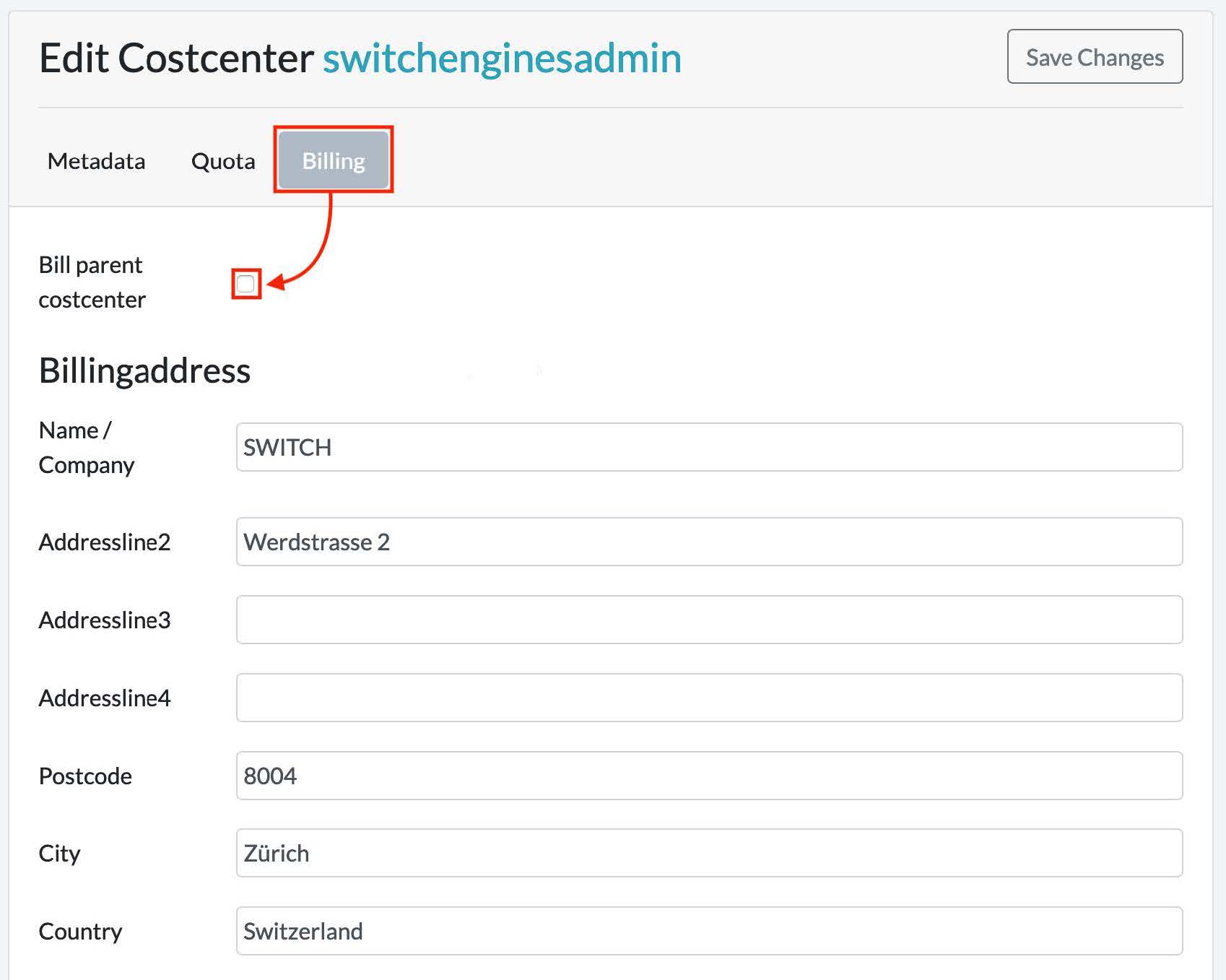
Task: Focus the Country field showing Switzerland
Action: coord(709,931)
